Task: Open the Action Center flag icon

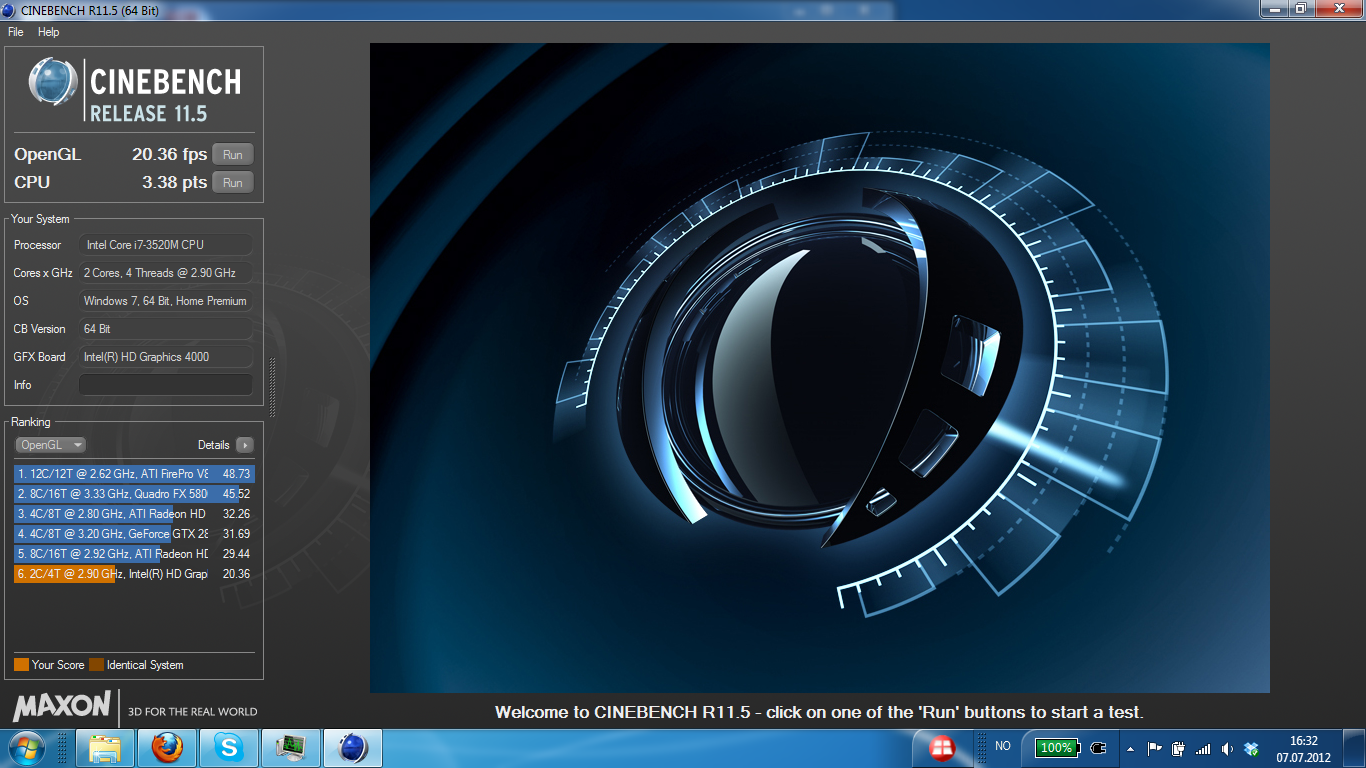Action: click(1154, 748)
